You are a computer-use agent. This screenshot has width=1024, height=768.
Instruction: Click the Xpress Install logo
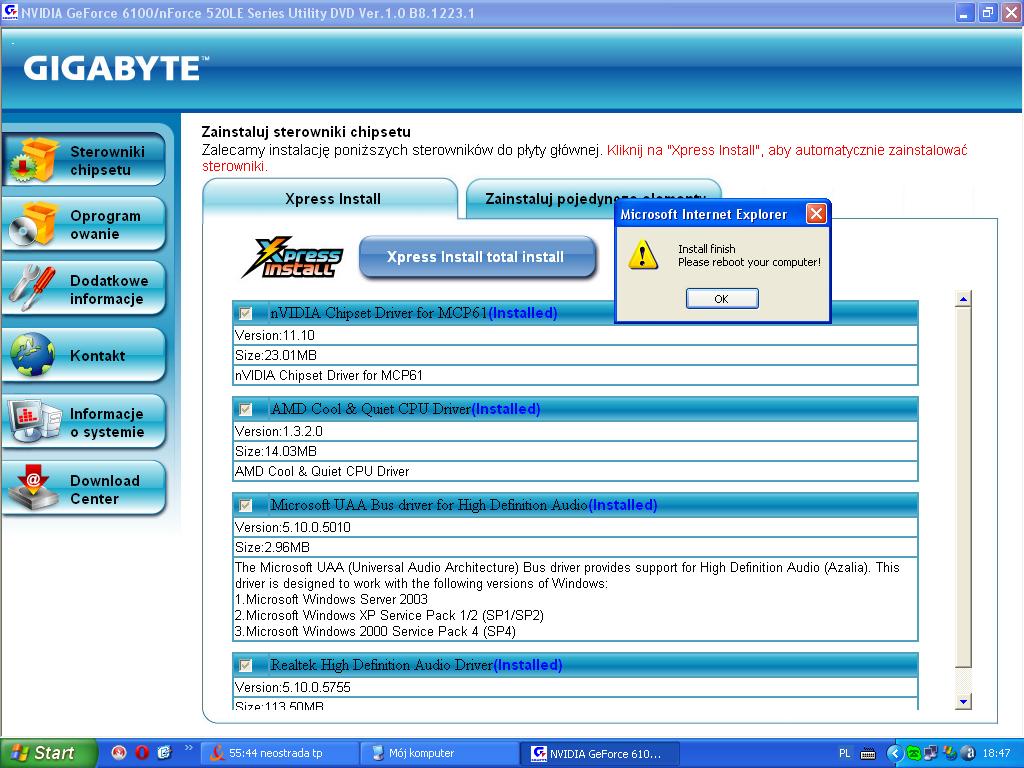(x=293, y=257)
